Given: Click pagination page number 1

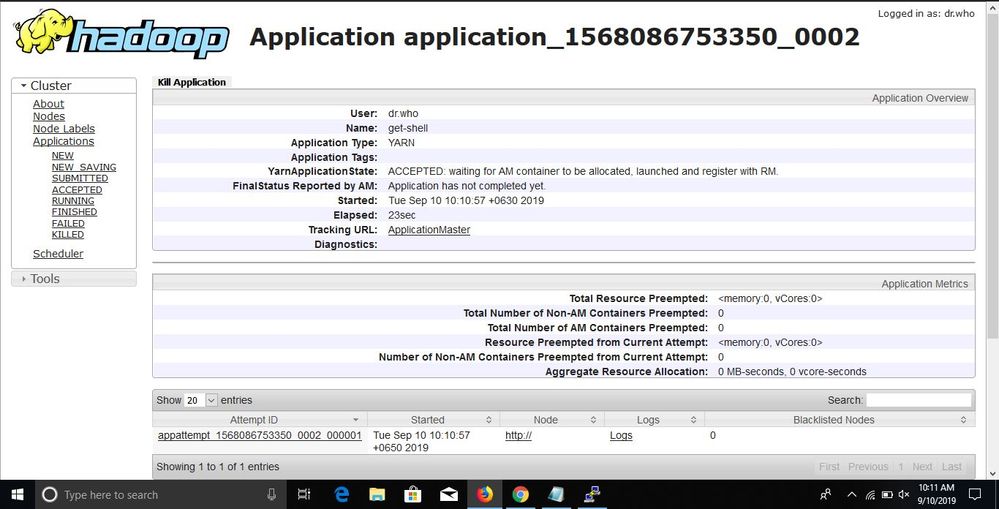Looking at the screenshot, I should pyautogui.click(x=901, y=467).
